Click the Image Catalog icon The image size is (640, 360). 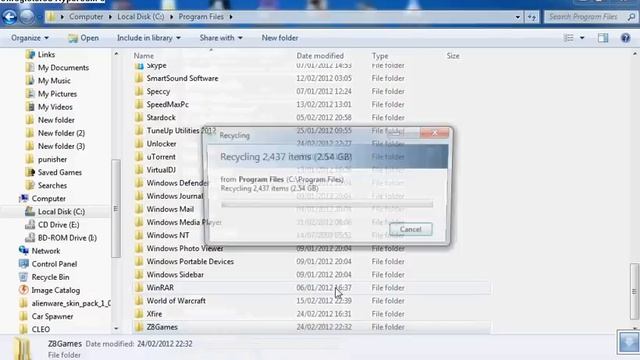[x=24, y=290]
